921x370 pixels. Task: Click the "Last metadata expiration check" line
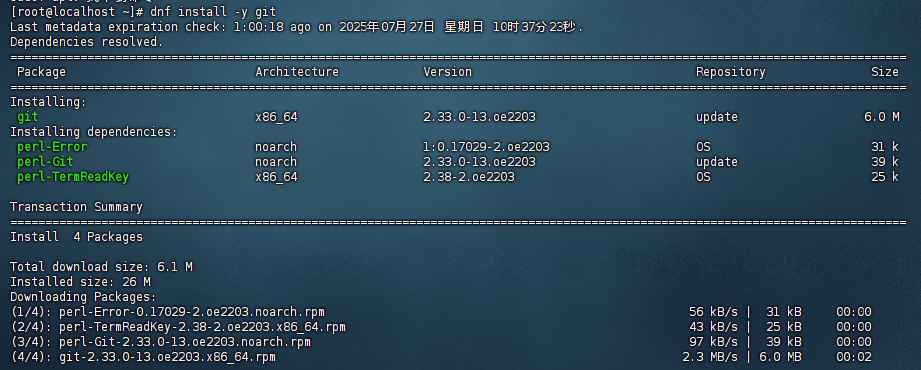[297, 27]
